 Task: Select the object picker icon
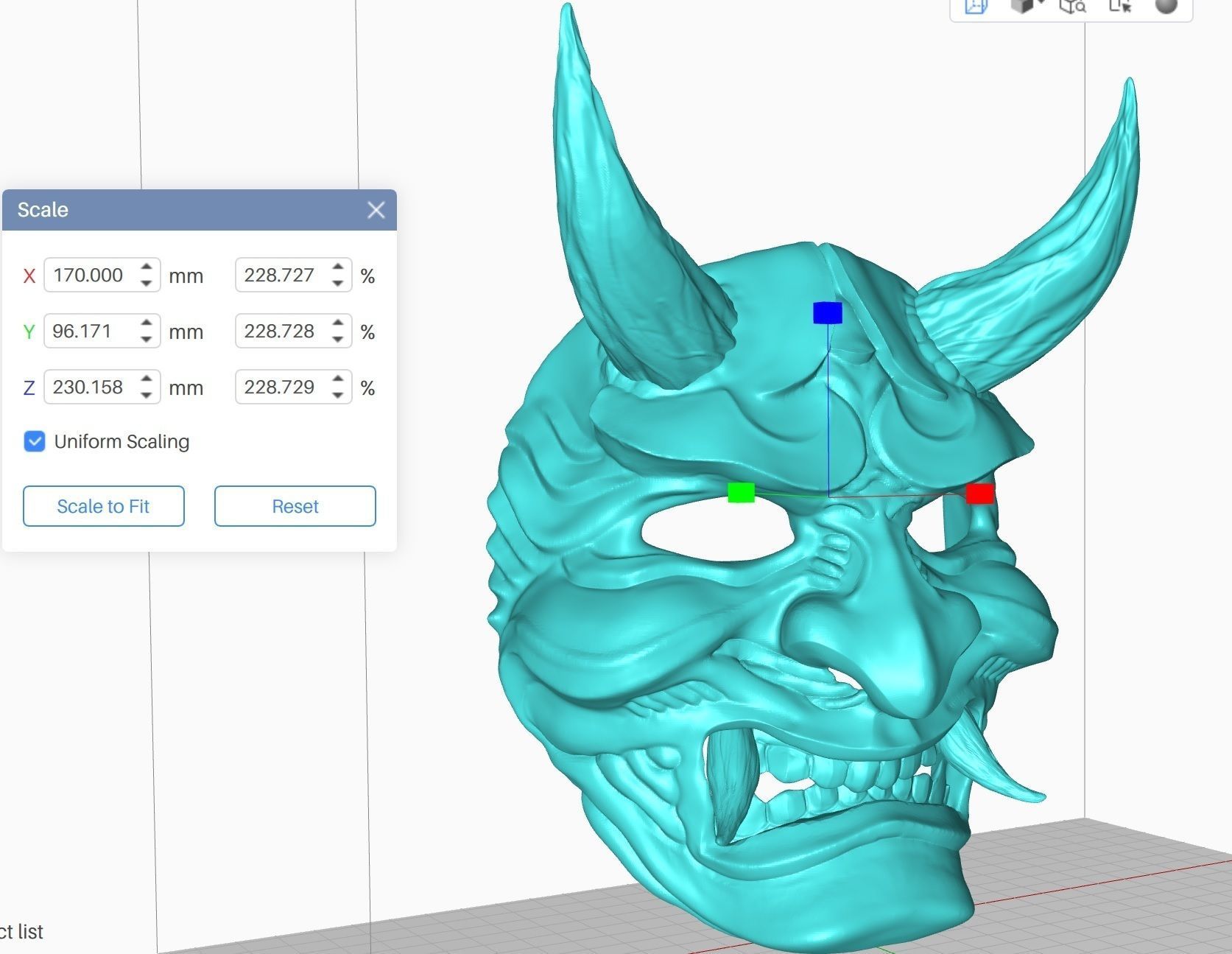(x=1120, y=7)
